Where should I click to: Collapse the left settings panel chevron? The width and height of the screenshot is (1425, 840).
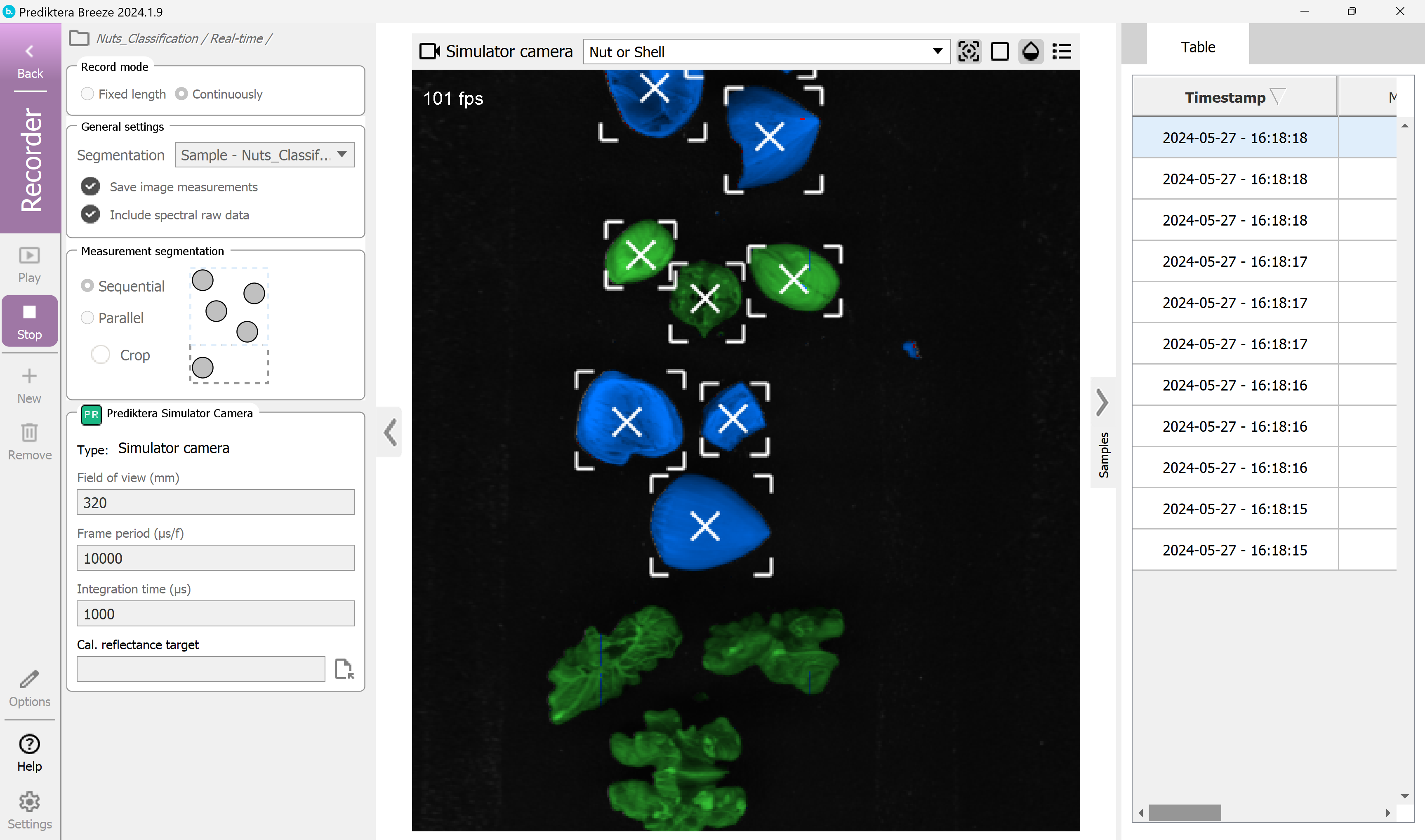pos(389,433)
